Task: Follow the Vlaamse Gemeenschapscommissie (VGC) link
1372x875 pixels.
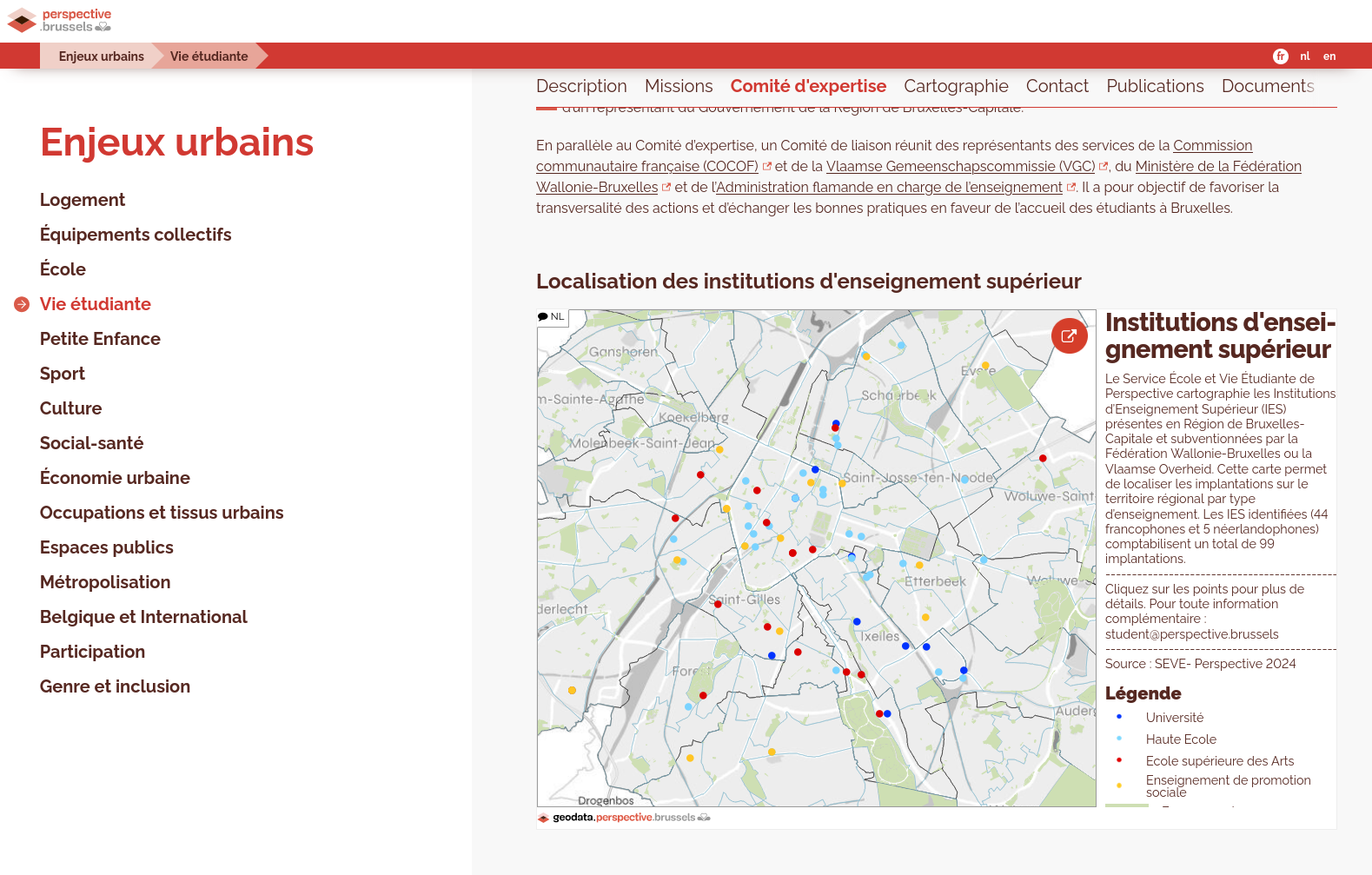Action: (960, 167)
